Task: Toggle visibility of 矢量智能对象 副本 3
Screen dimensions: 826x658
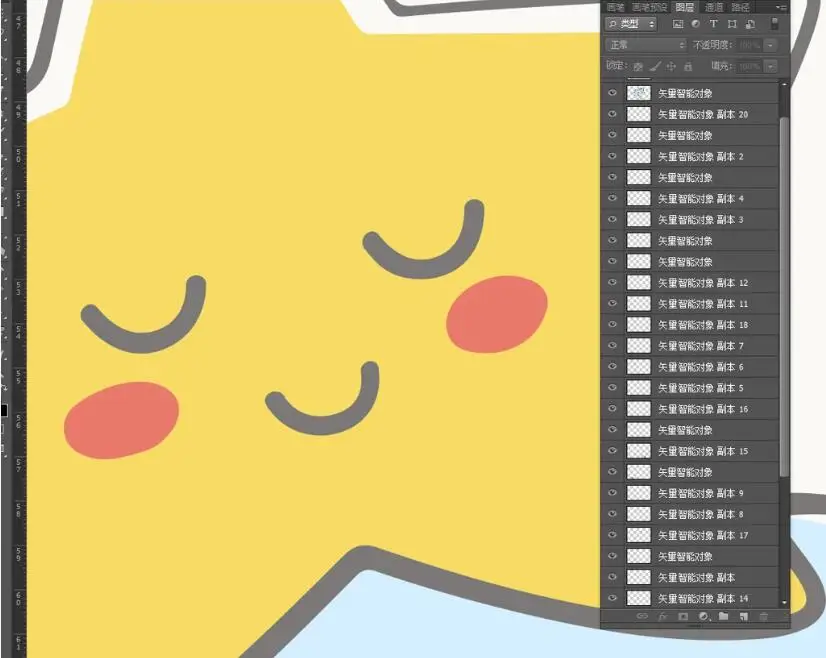Action: click(612, 219)
